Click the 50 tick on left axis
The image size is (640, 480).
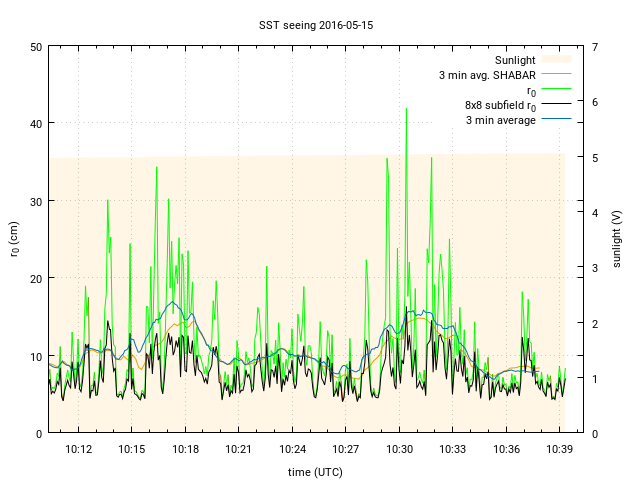[x=36, y=47]
